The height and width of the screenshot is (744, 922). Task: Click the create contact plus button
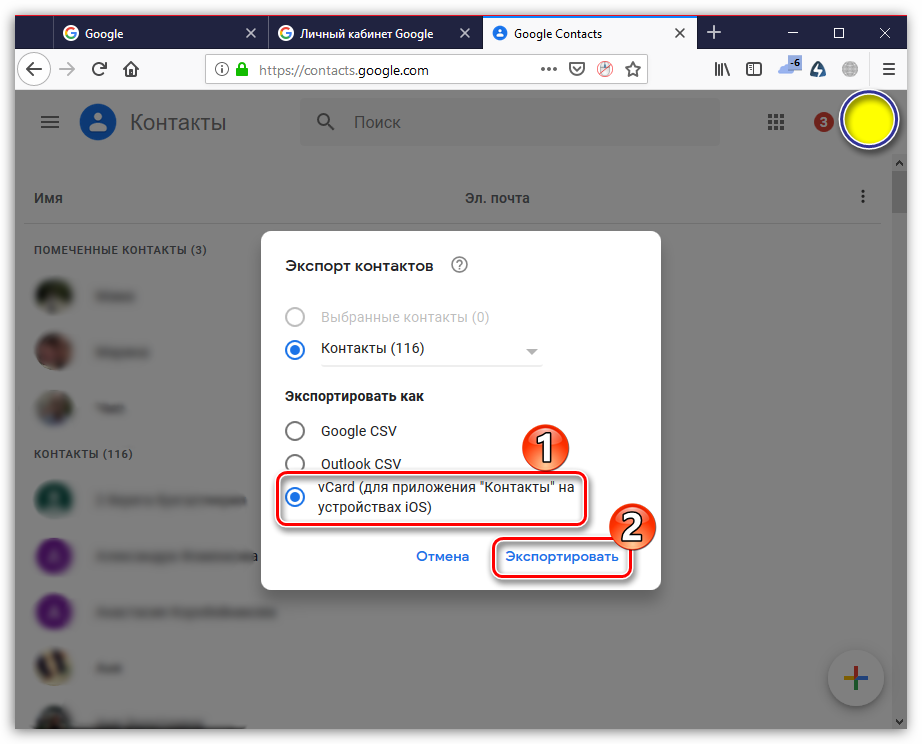tap(856, 678)
